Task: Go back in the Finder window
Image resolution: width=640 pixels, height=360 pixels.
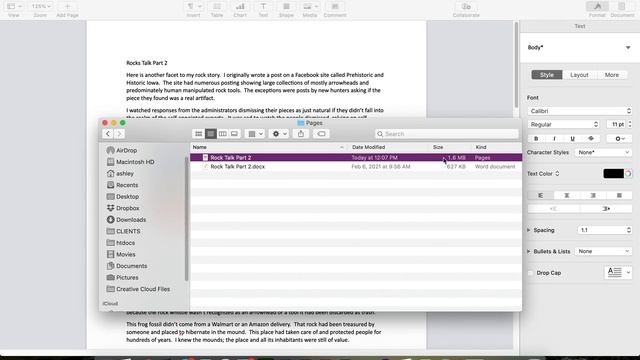Action: pyautogui.click(x=108, y=134)
